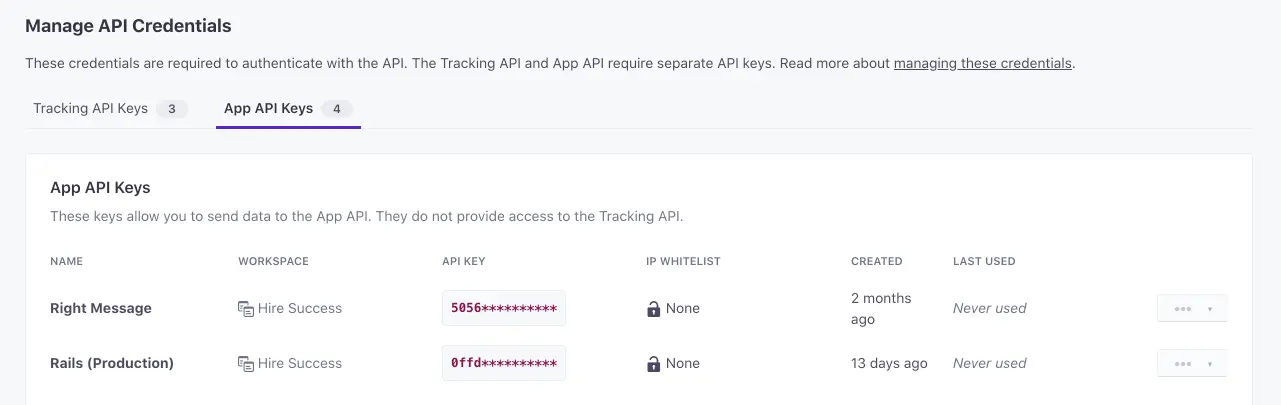Click the Rails (Production) key name

tap(112, 363)
